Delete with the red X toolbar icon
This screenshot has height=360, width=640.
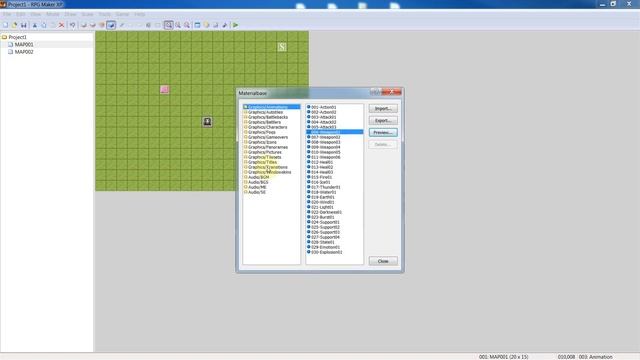pos(62,25)
